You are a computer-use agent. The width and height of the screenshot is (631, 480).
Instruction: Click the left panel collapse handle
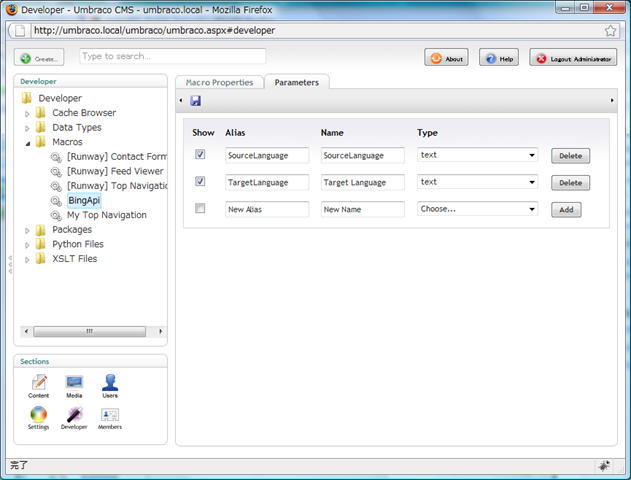tap(10, 264)
